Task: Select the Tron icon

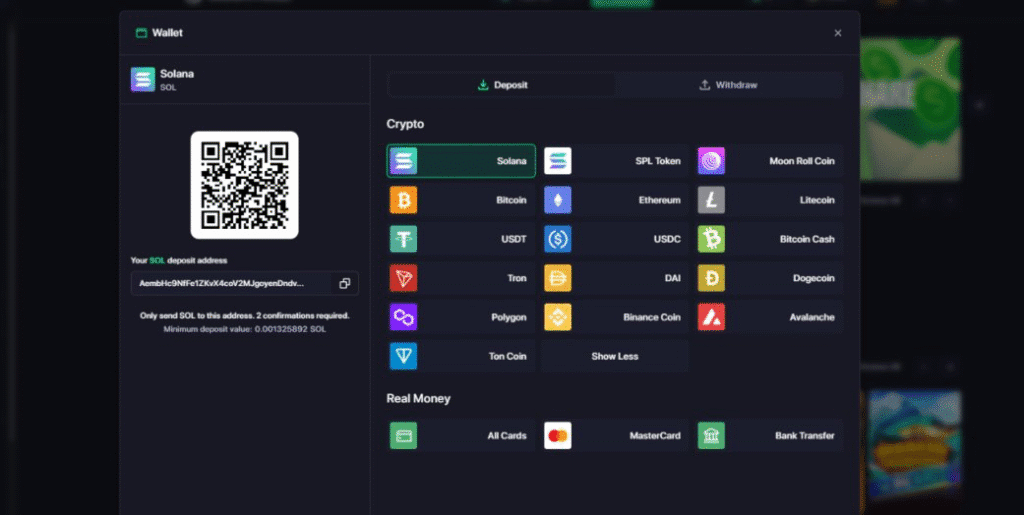Action: point(403,278)
